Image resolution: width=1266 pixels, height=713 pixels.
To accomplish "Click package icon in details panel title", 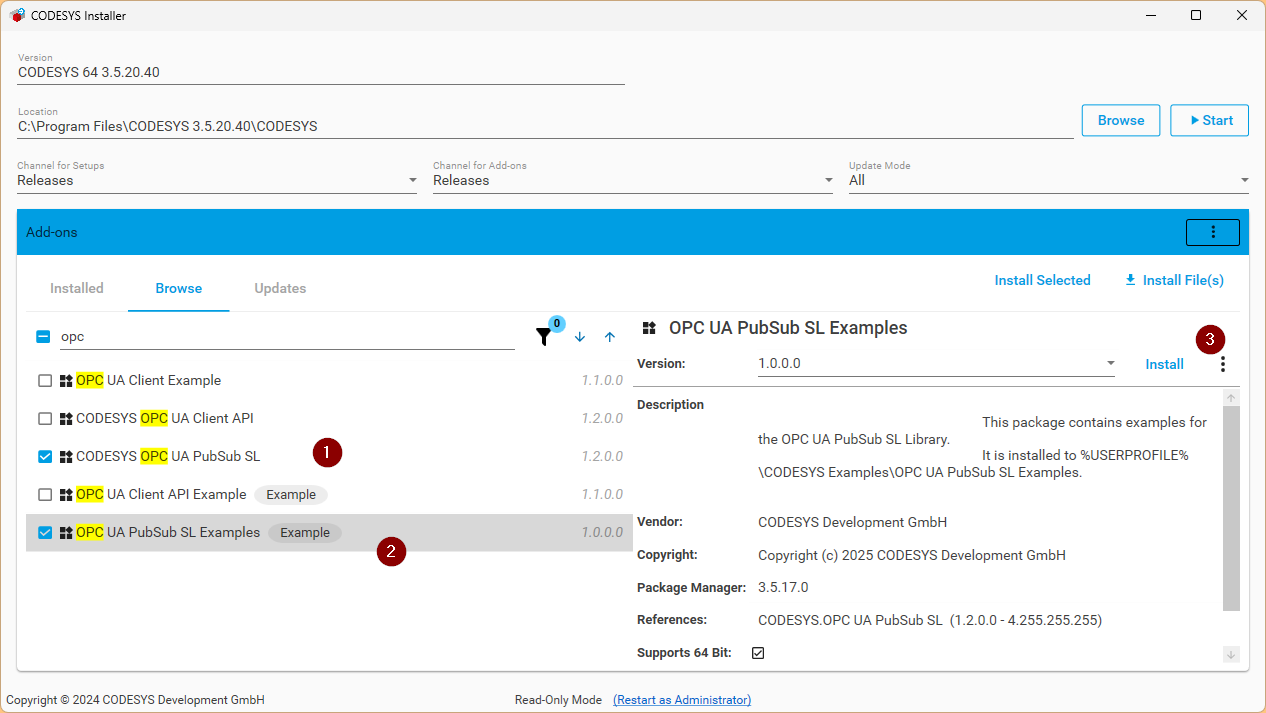I will [649, 328].
